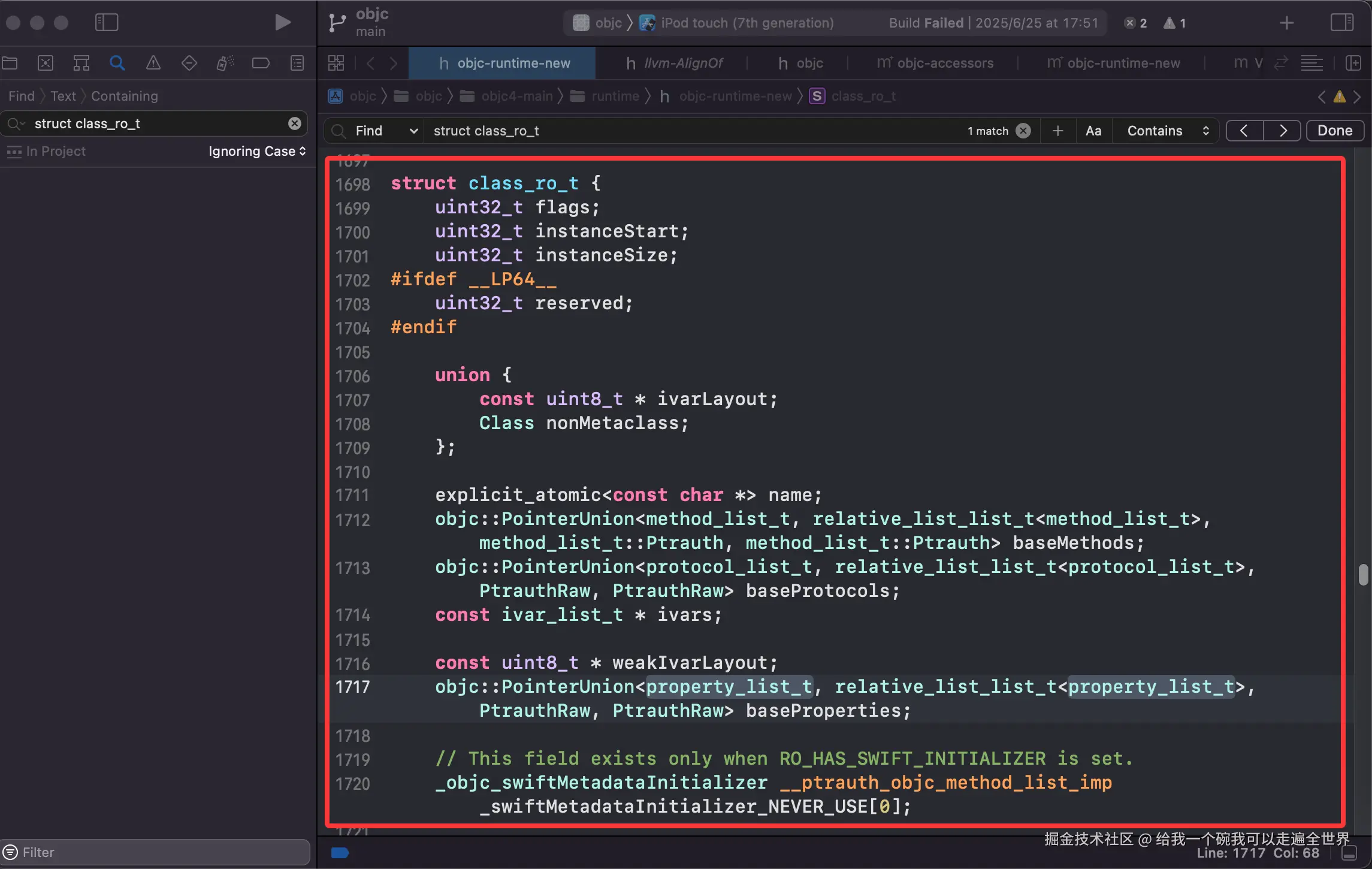Toggle the inspector panel on right
Image resolution: width=1372 pixels, height=869 pixels.
point(1341,23)
